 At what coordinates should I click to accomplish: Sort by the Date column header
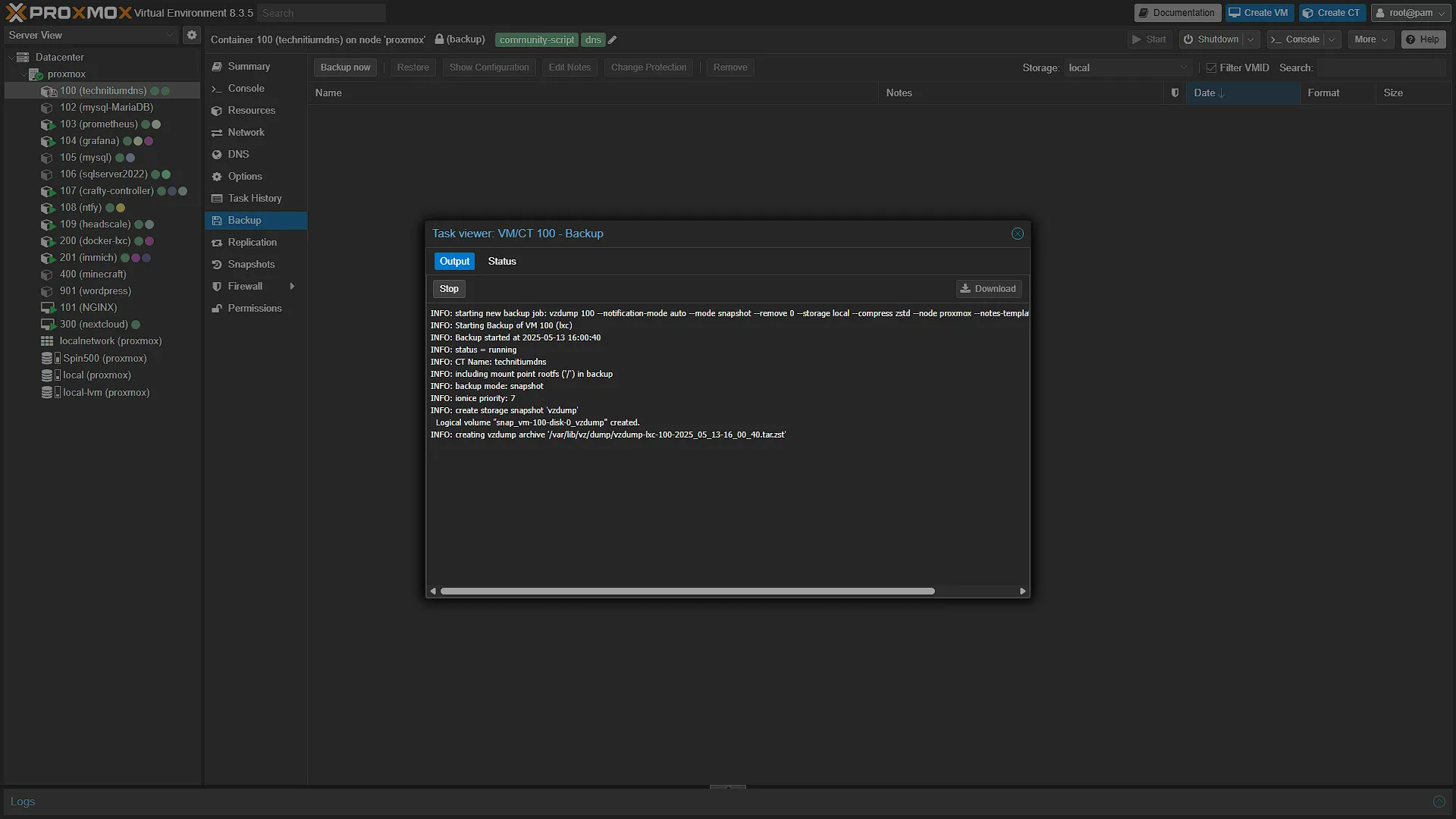(x=1242, y=93)
